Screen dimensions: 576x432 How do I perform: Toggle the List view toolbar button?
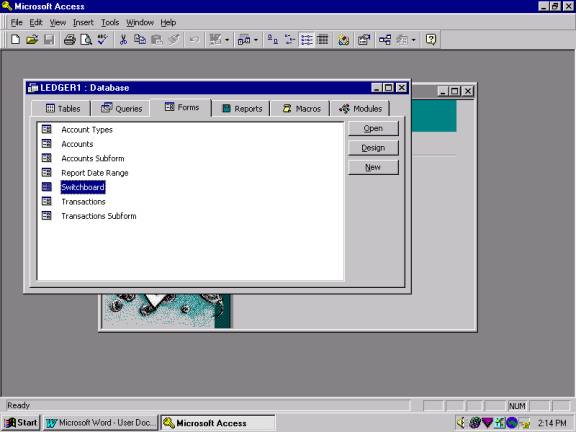(306, 39)
